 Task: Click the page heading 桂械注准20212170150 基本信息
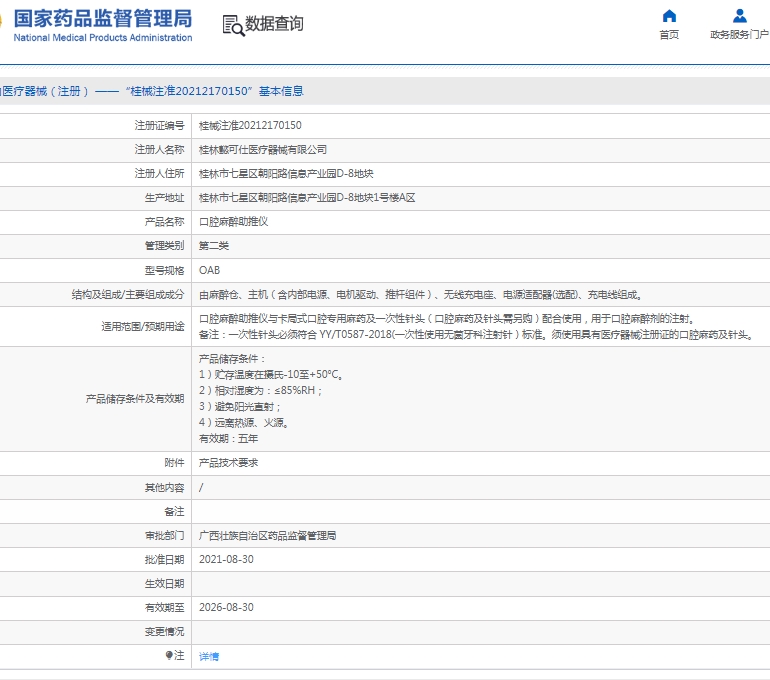(215, 91)
